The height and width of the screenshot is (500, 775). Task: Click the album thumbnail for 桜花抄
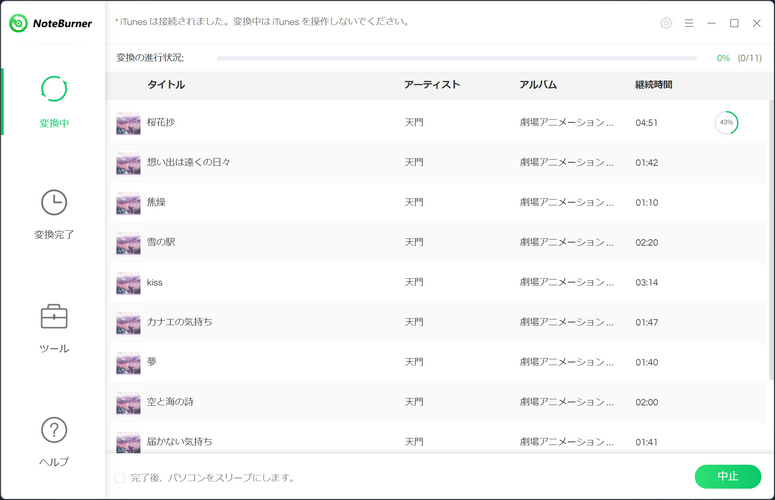coord(129,123)
